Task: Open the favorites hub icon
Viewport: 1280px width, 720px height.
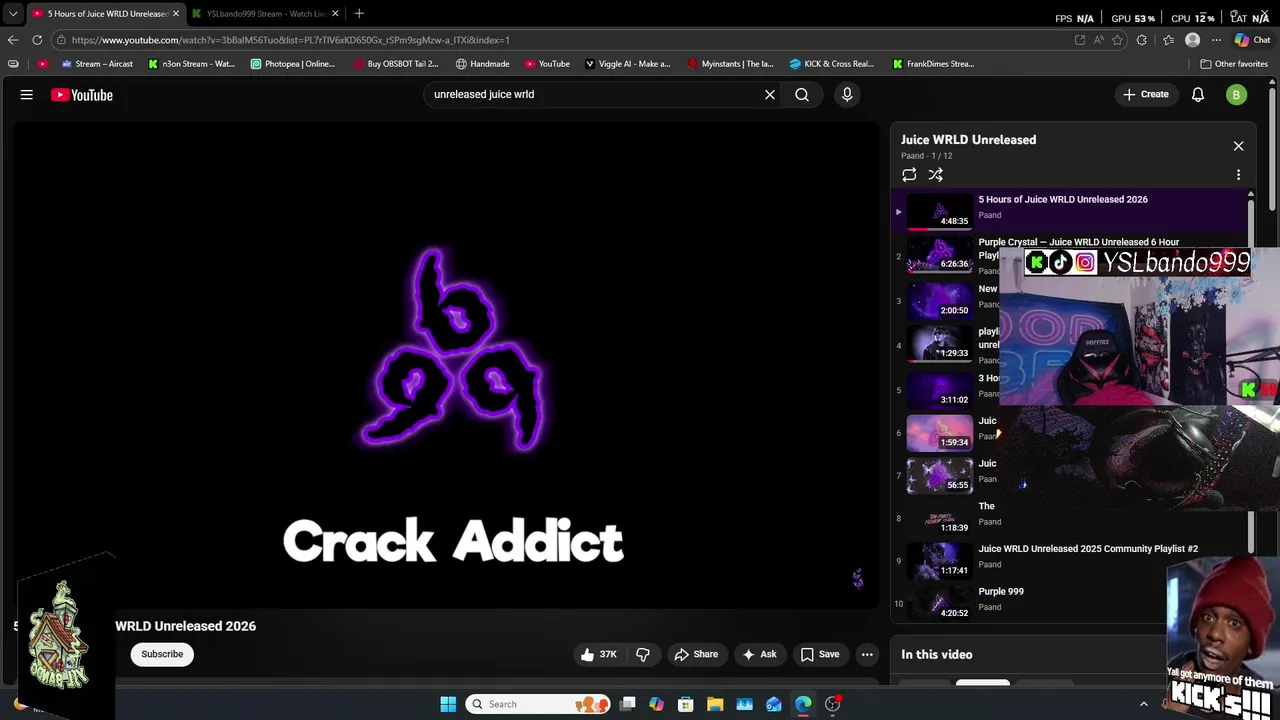Action: coord(1168,40)
